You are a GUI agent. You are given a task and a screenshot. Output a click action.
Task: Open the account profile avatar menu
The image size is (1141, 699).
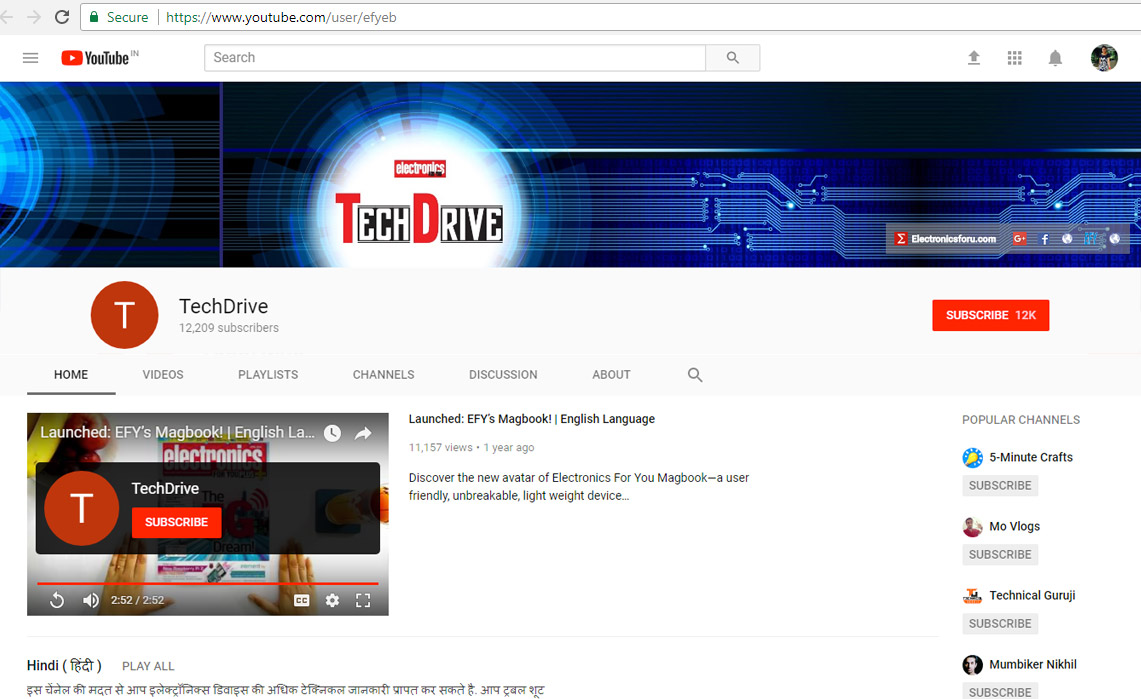pos(1104,57)
